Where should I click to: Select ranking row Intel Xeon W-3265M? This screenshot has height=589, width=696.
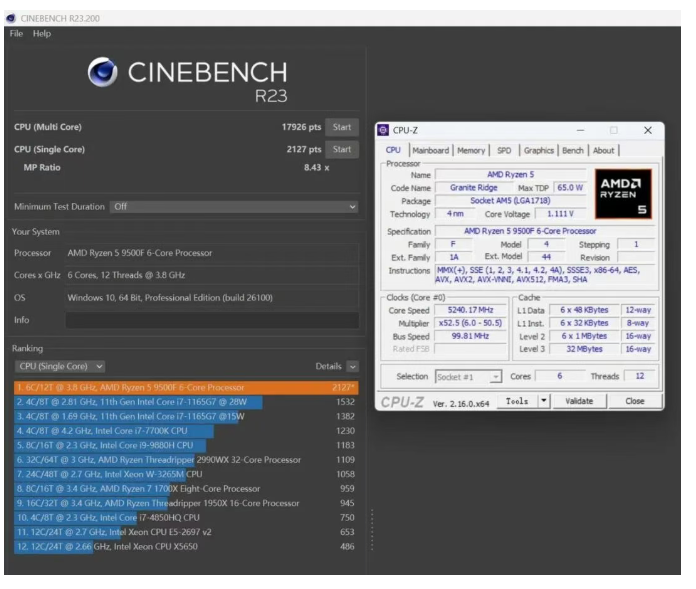tap(186, 474)
